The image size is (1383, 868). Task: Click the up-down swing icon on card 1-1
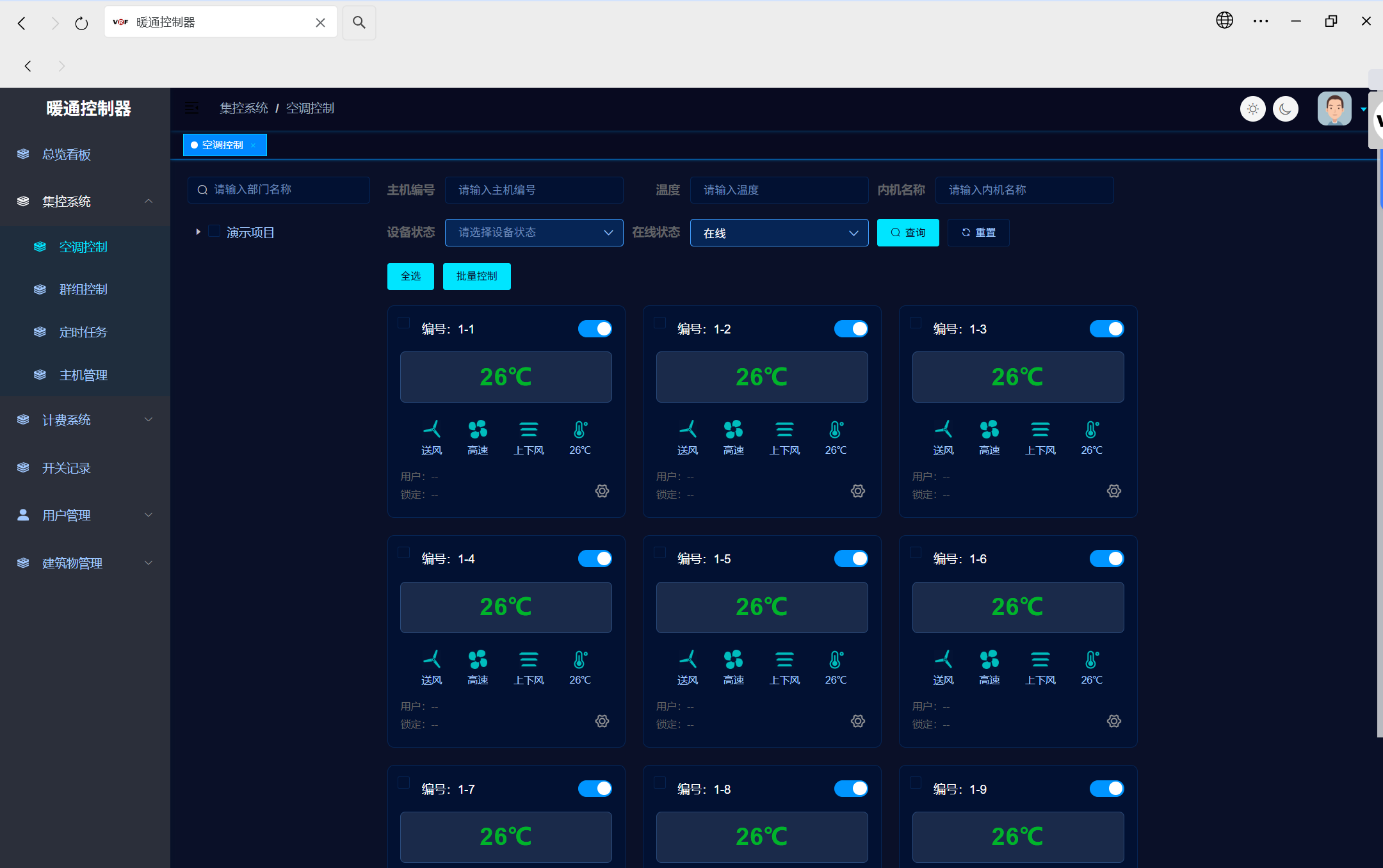pos(529,429)
